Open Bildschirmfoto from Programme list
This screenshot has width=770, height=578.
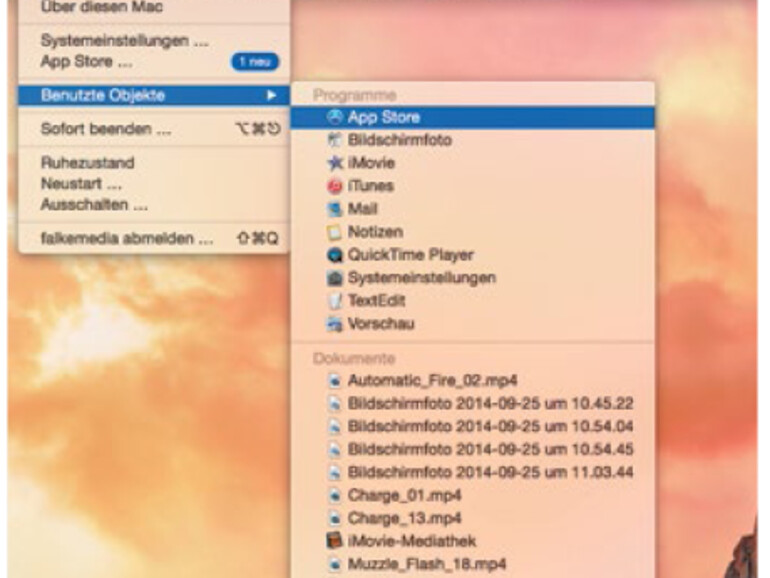[472, 140]
